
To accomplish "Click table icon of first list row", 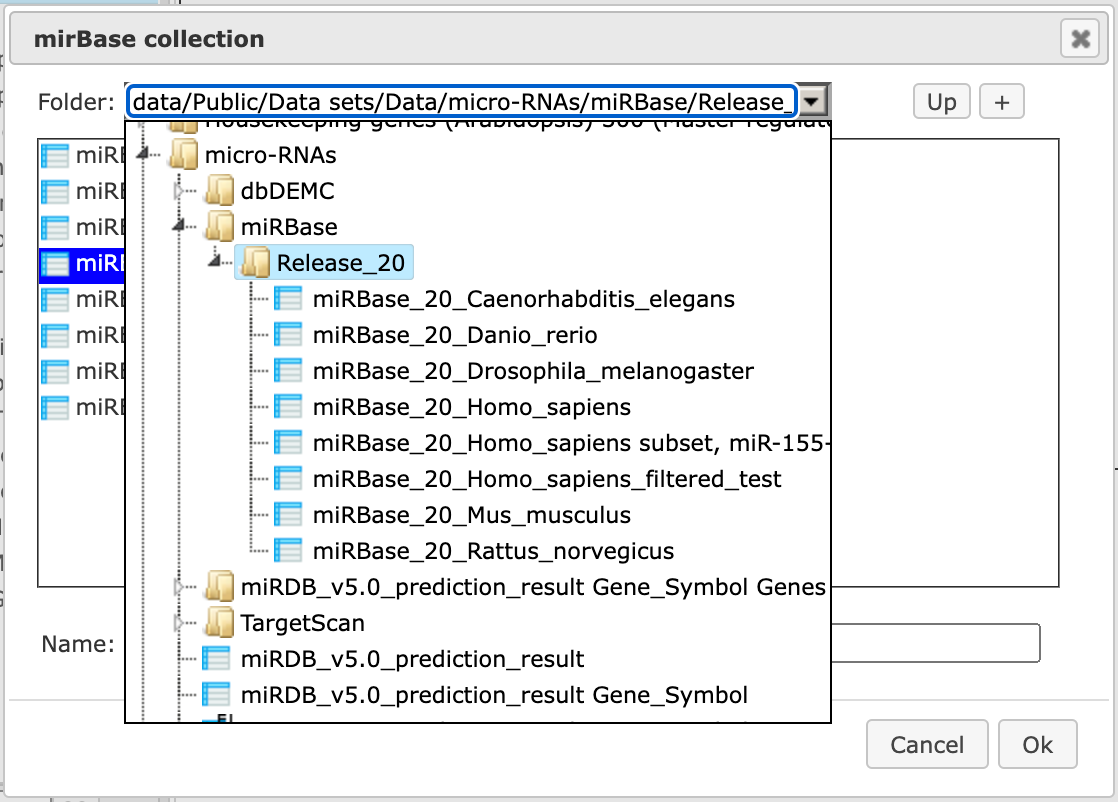I will tap(55, 155).
